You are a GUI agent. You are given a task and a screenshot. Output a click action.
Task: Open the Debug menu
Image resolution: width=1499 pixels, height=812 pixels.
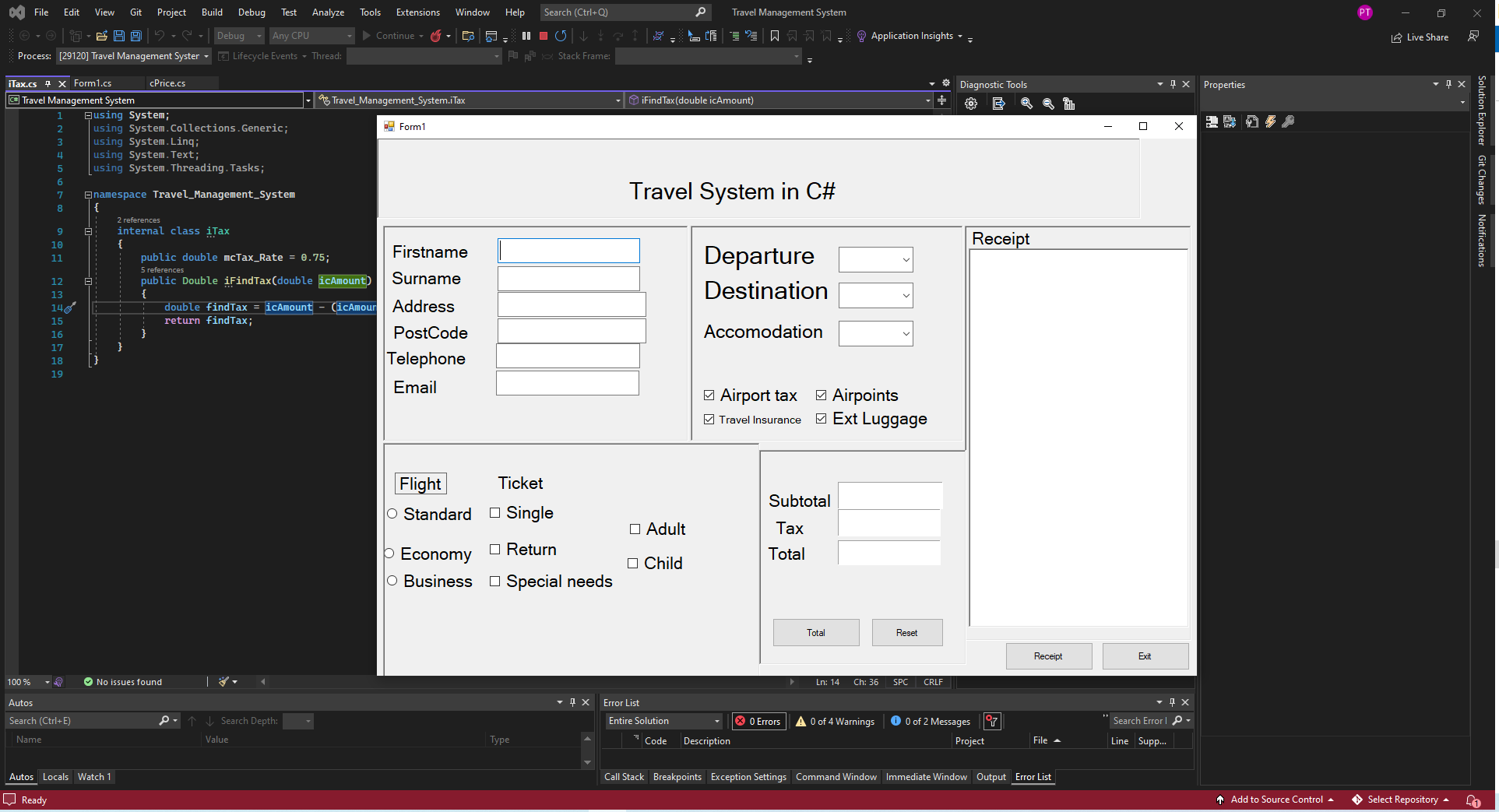click(252, 12)
